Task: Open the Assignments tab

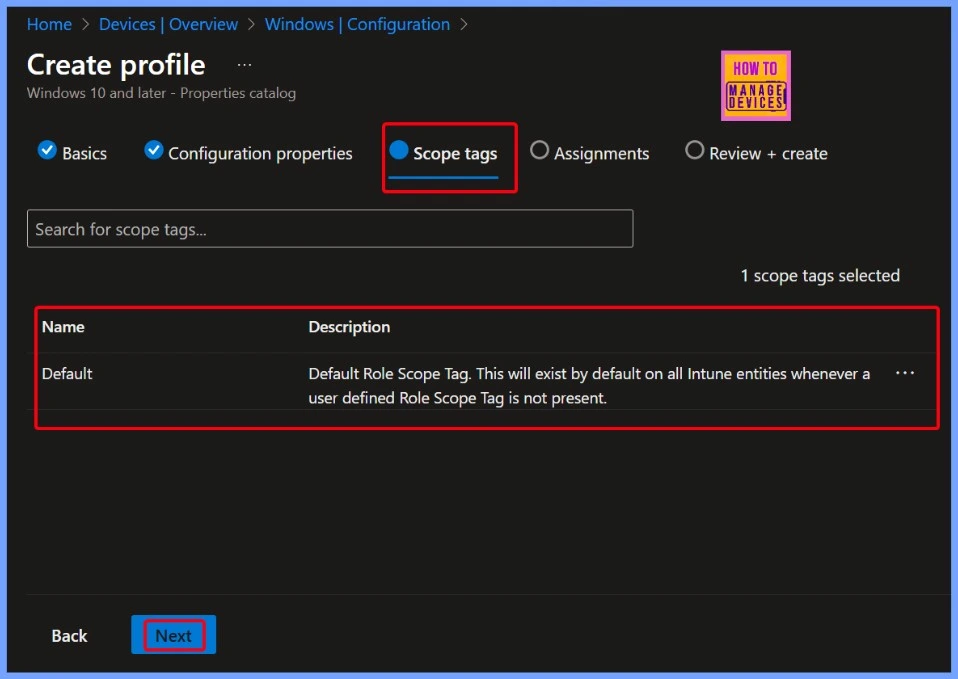Action: click(590, 153)
